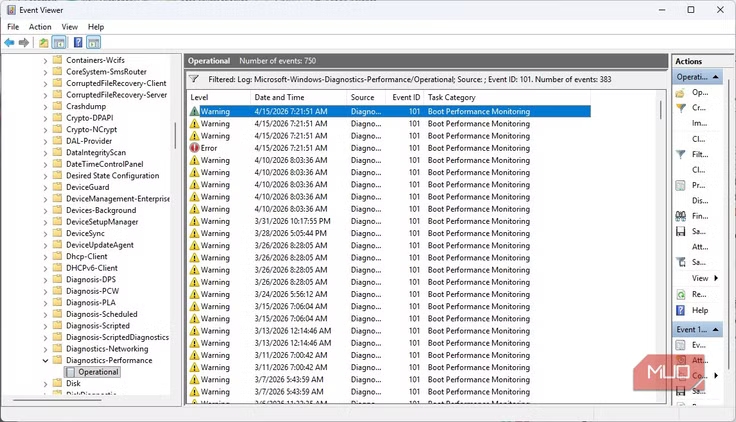This screenshot has width=736, height=422.
Task: Click the event list vertical scrollbar
Action: 661,250
